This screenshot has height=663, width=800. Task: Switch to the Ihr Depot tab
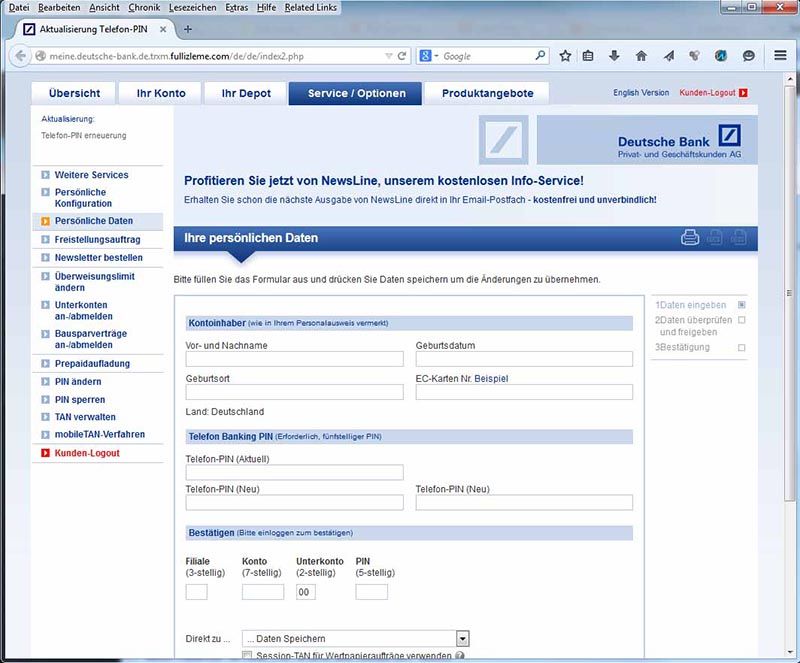[246, 93]
